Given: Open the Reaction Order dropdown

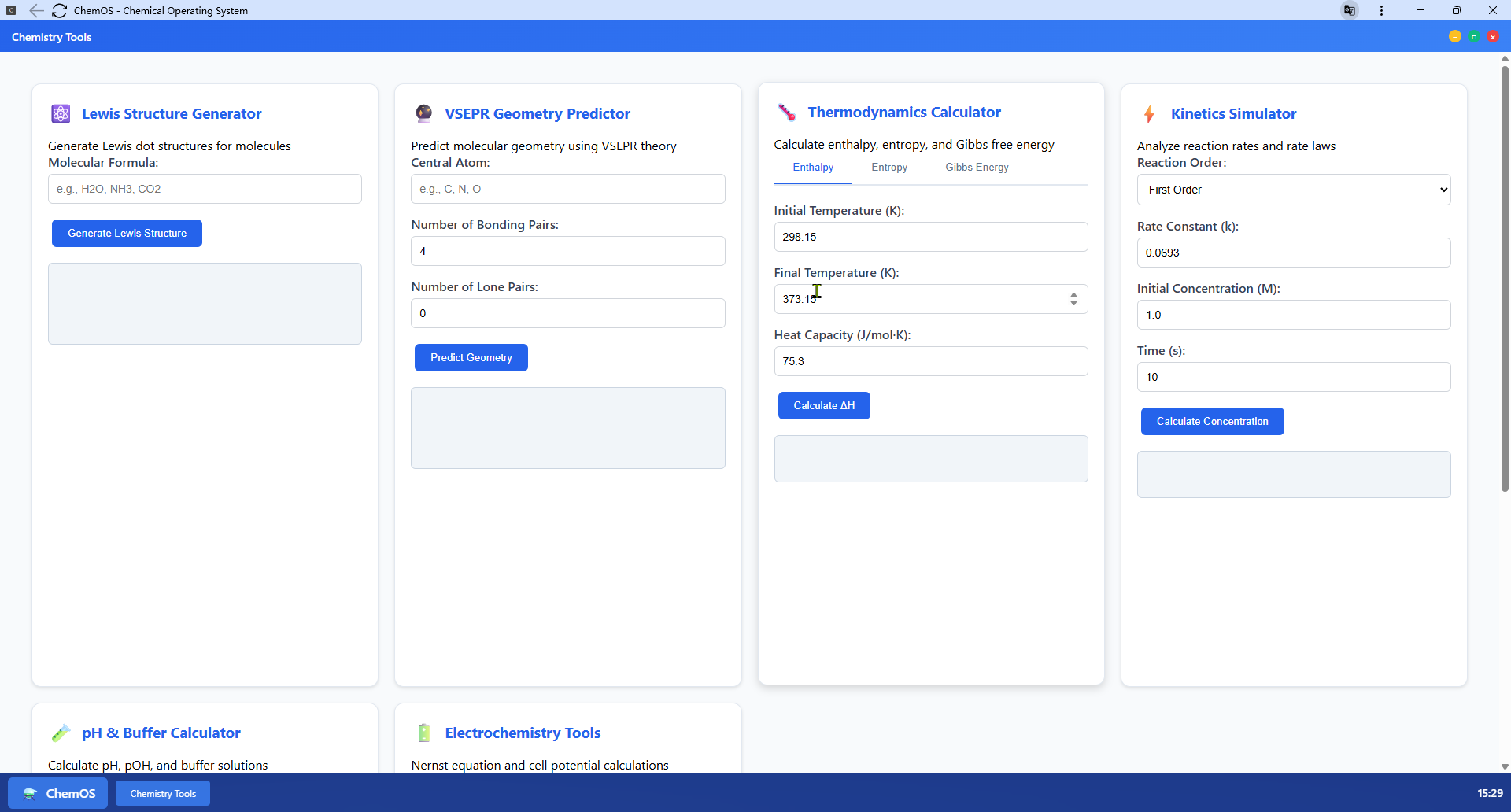Looking at the screenshot, I should click(x=1294, y=190).
